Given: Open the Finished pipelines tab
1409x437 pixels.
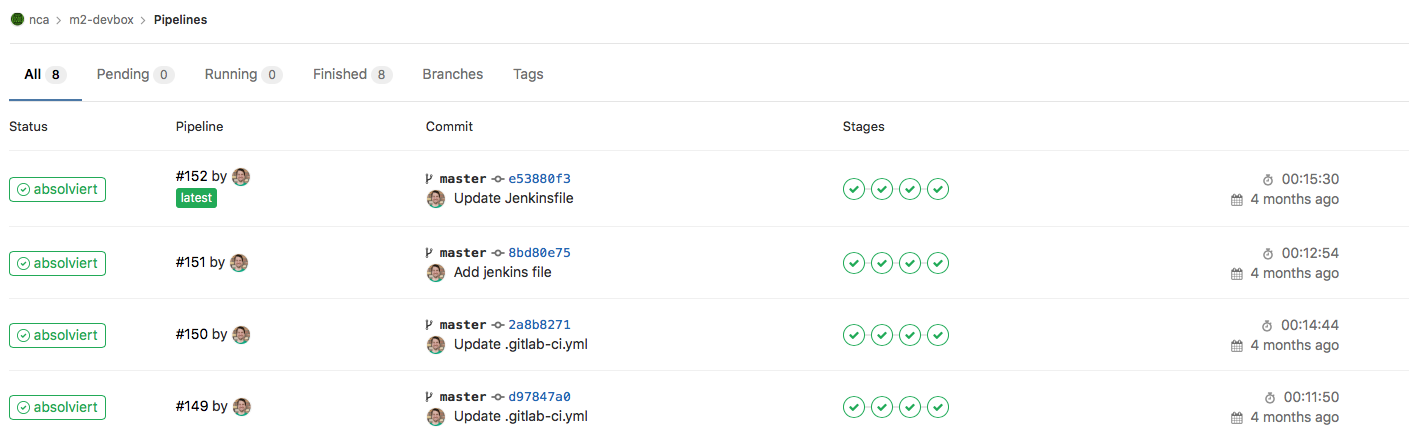Looking at the screenshot, I should click(x=351, y=75).
